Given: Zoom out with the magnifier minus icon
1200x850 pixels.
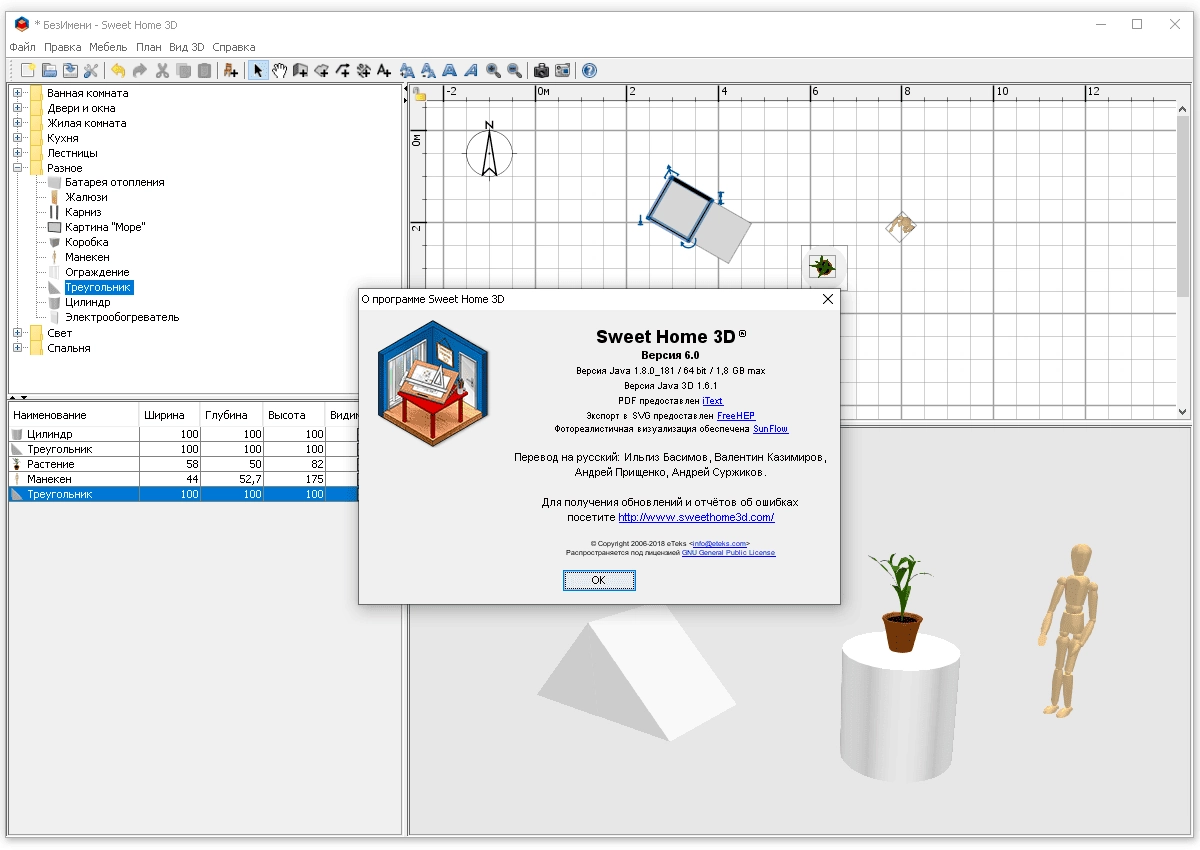Looking at the screenshot, I should coord(514,70).
